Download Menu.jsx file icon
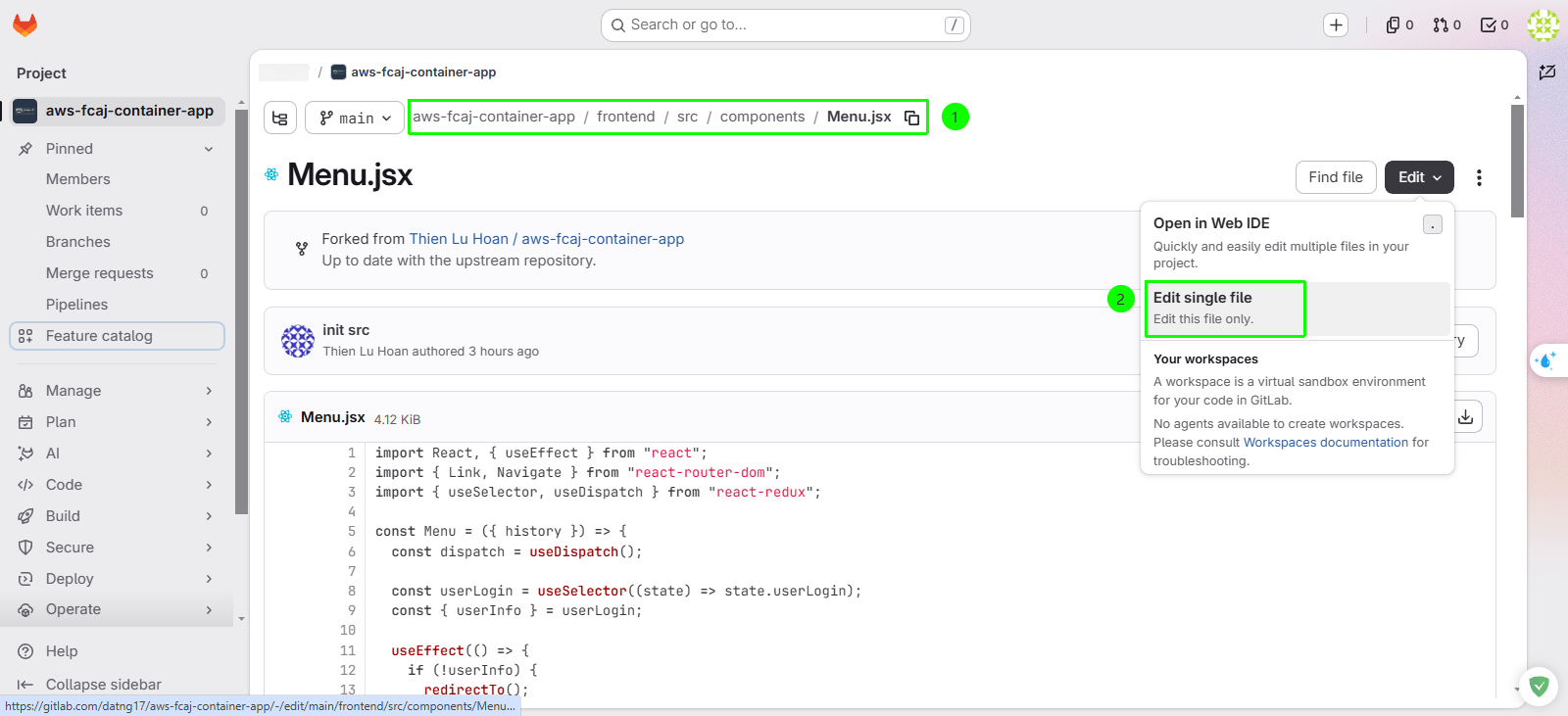Viewport: 1568px width, 716px height. pyautogui.click(x=1466, y=417)
